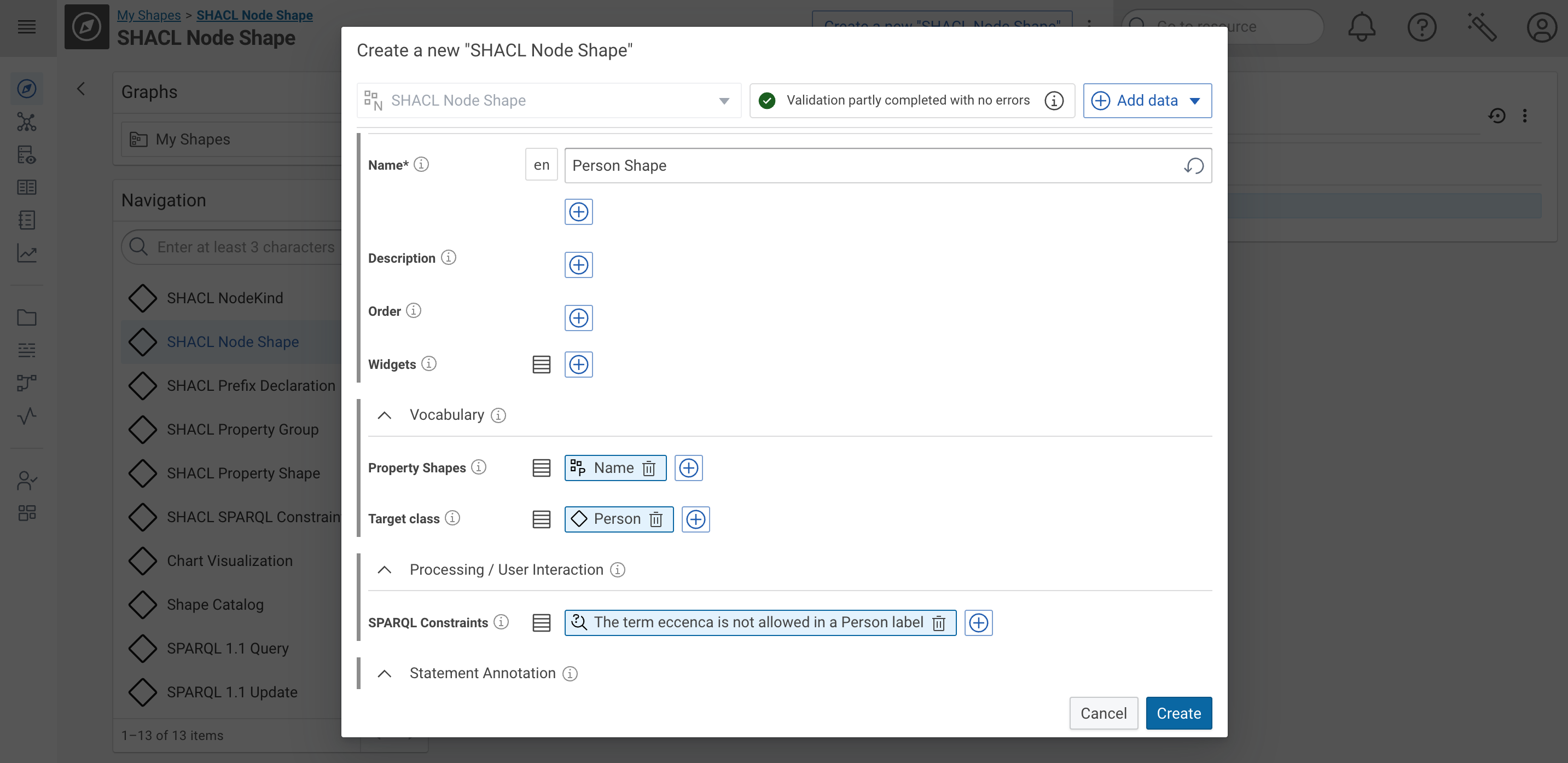The width and height of the screenshot is (1568, 763).
Task: Open the notifications bell icon
Action: [x=1362, y=27]
